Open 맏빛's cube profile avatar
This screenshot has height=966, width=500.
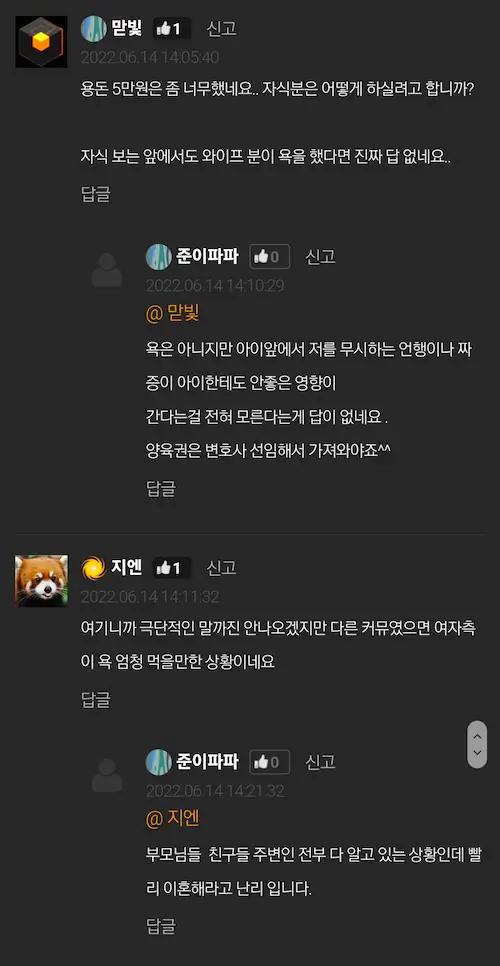(41, 42)
